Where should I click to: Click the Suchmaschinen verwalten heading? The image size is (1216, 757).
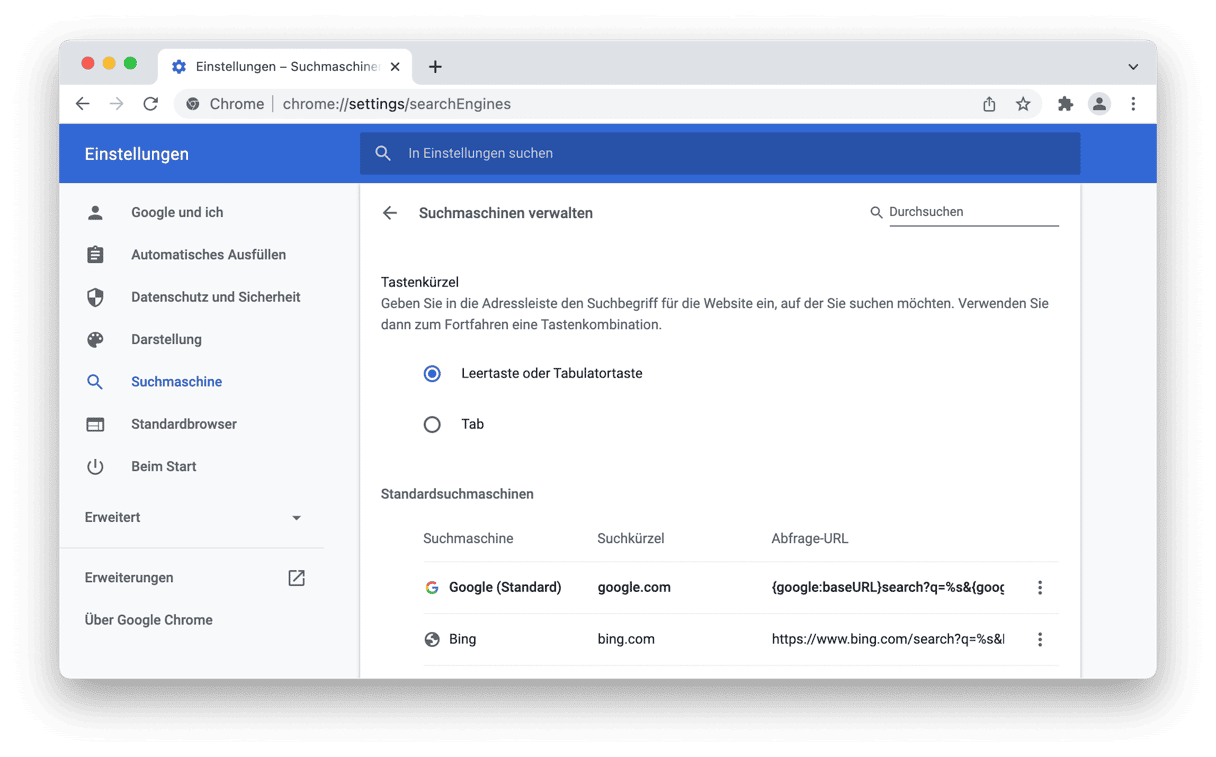pyautogui.click(x=506, y=213)
